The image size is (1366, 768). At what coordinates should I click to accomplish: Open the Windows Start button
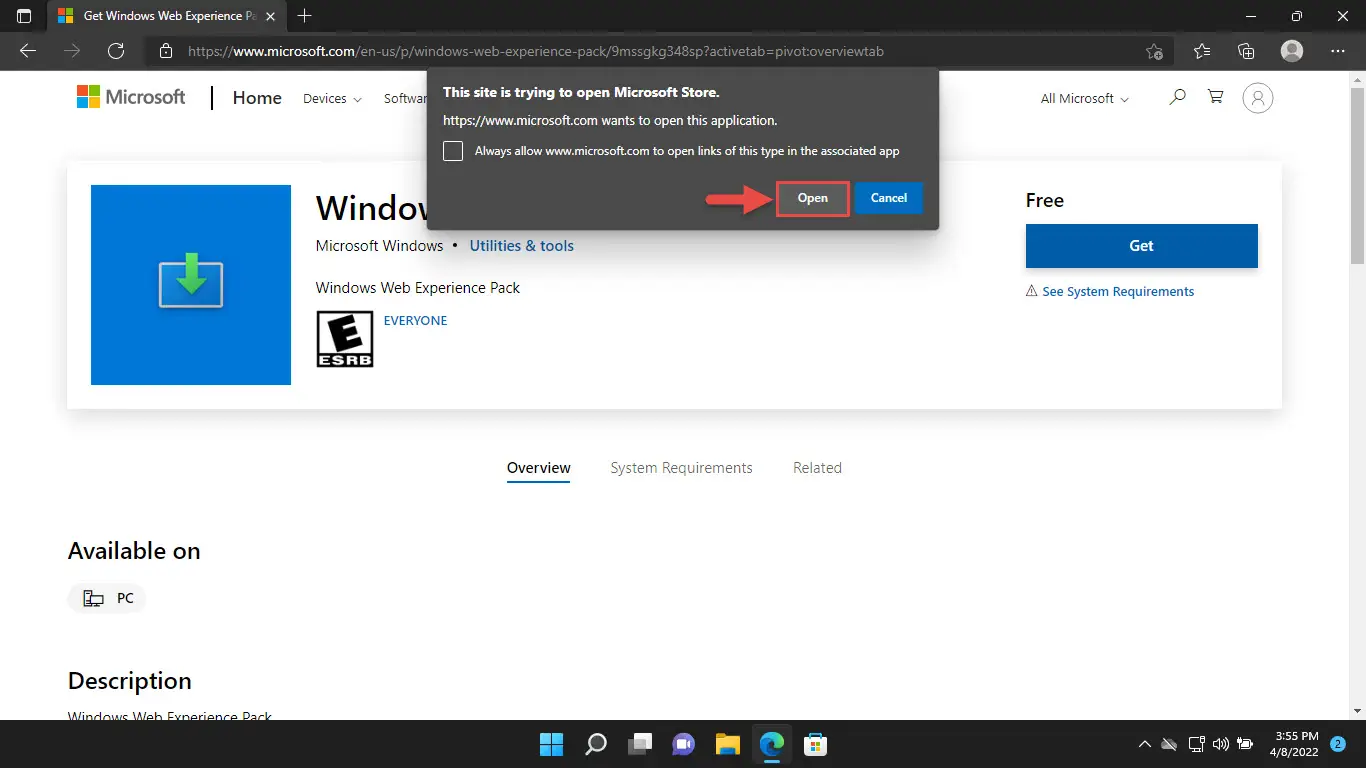[551, 744]
